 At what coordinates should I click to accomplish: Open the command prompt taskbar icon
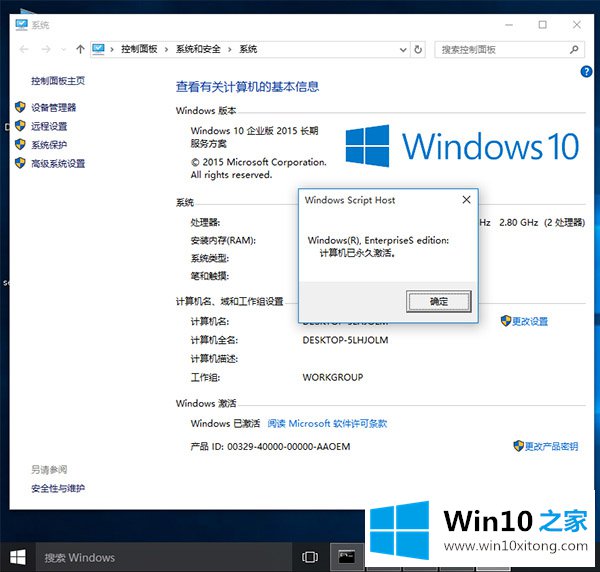[347, 557]
